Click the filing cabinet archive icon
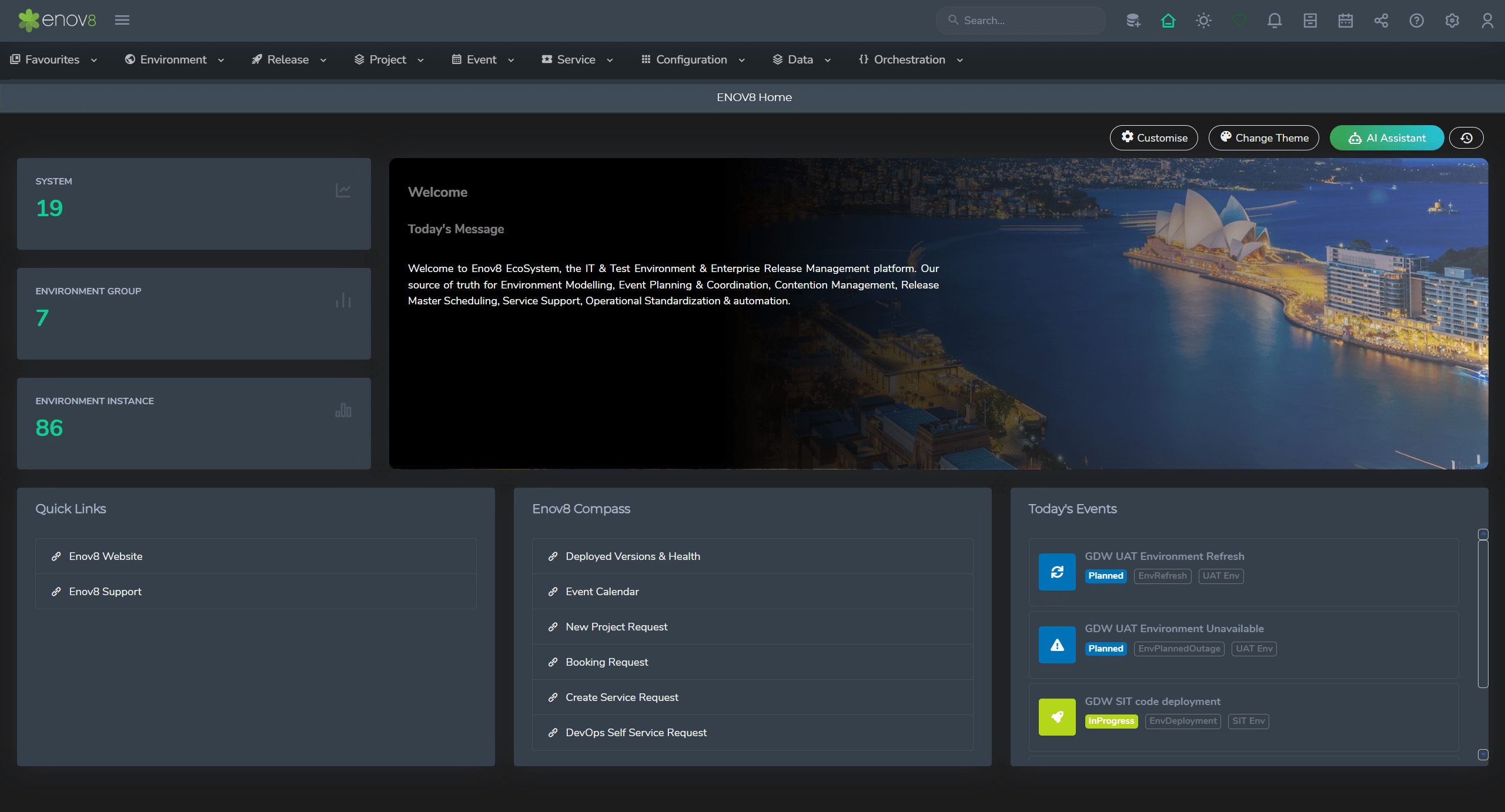Viewport: 1505px width, 812px height. pos(1310,21)
